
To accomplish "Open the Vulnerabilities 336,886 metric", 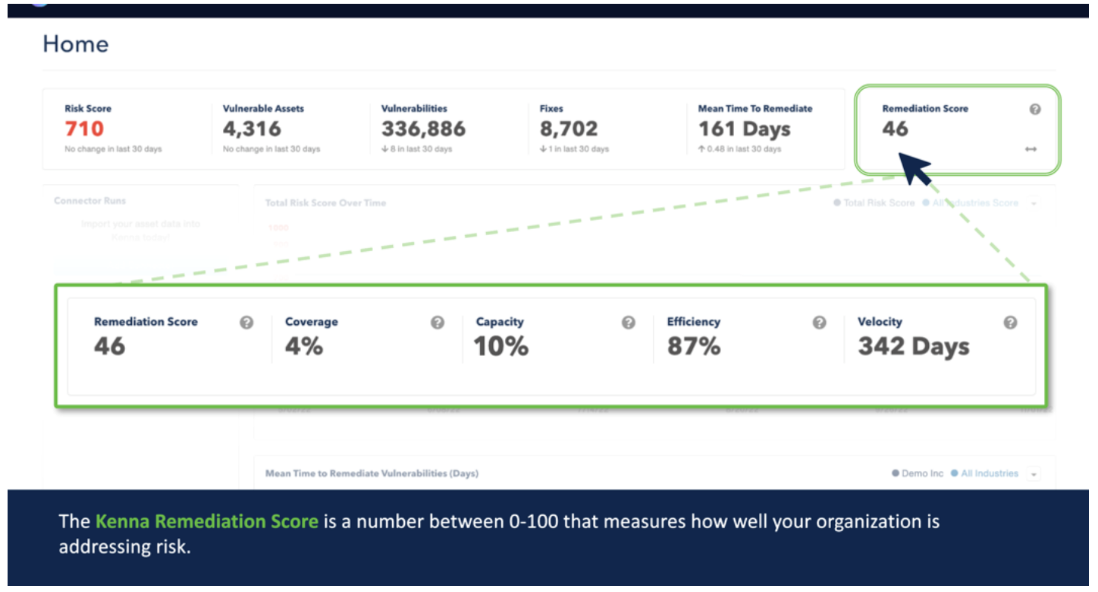I will click(423, 129).
